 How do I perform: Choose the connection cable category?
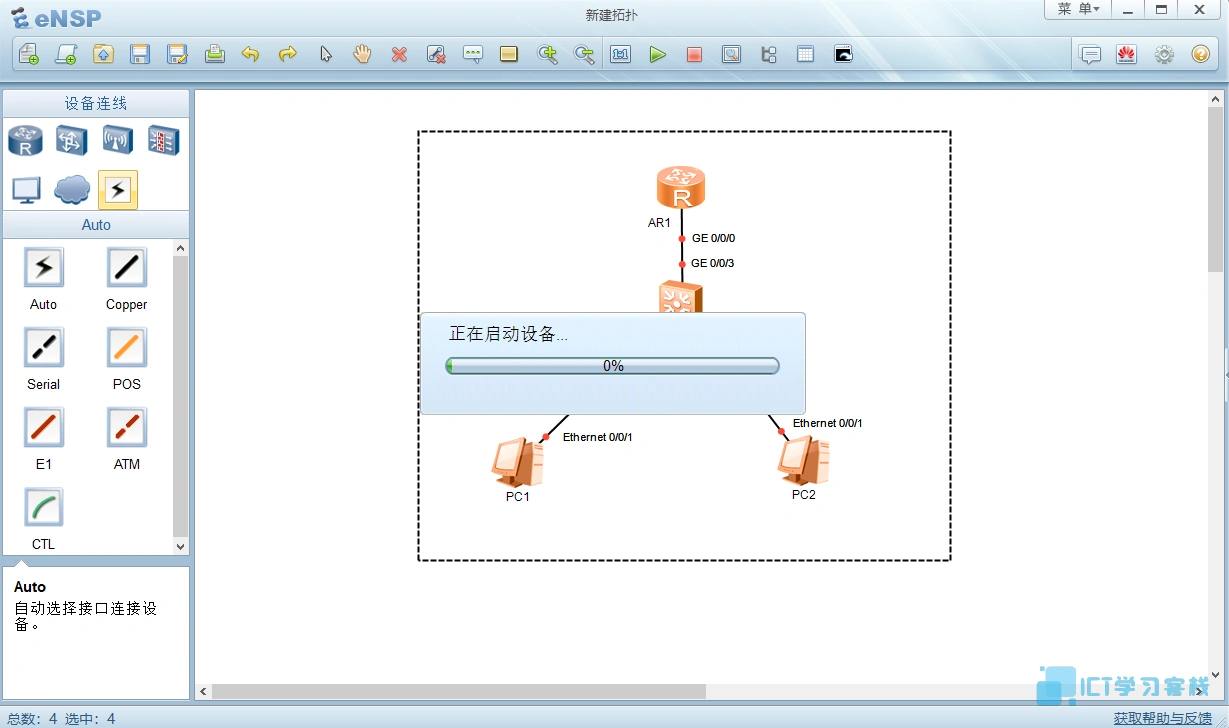click(x=118, y=189)
